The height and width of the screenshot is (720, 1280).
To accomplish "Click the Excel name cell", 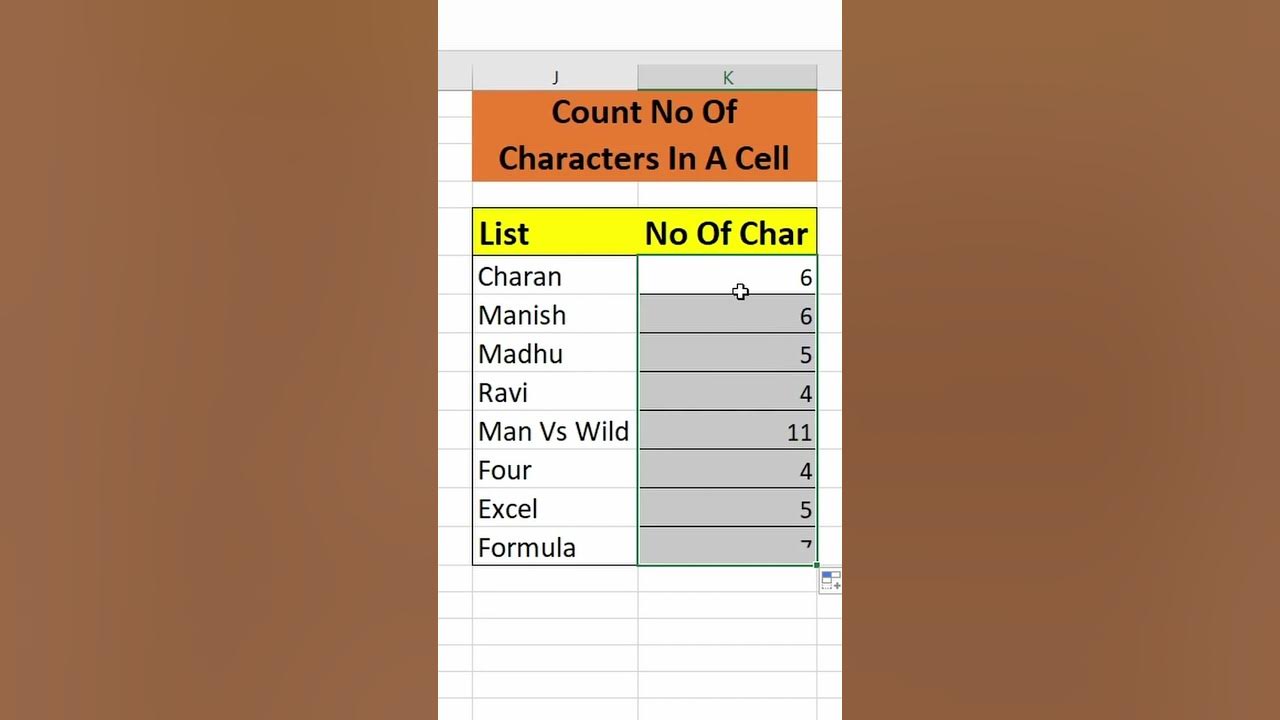I will point(555,509).
